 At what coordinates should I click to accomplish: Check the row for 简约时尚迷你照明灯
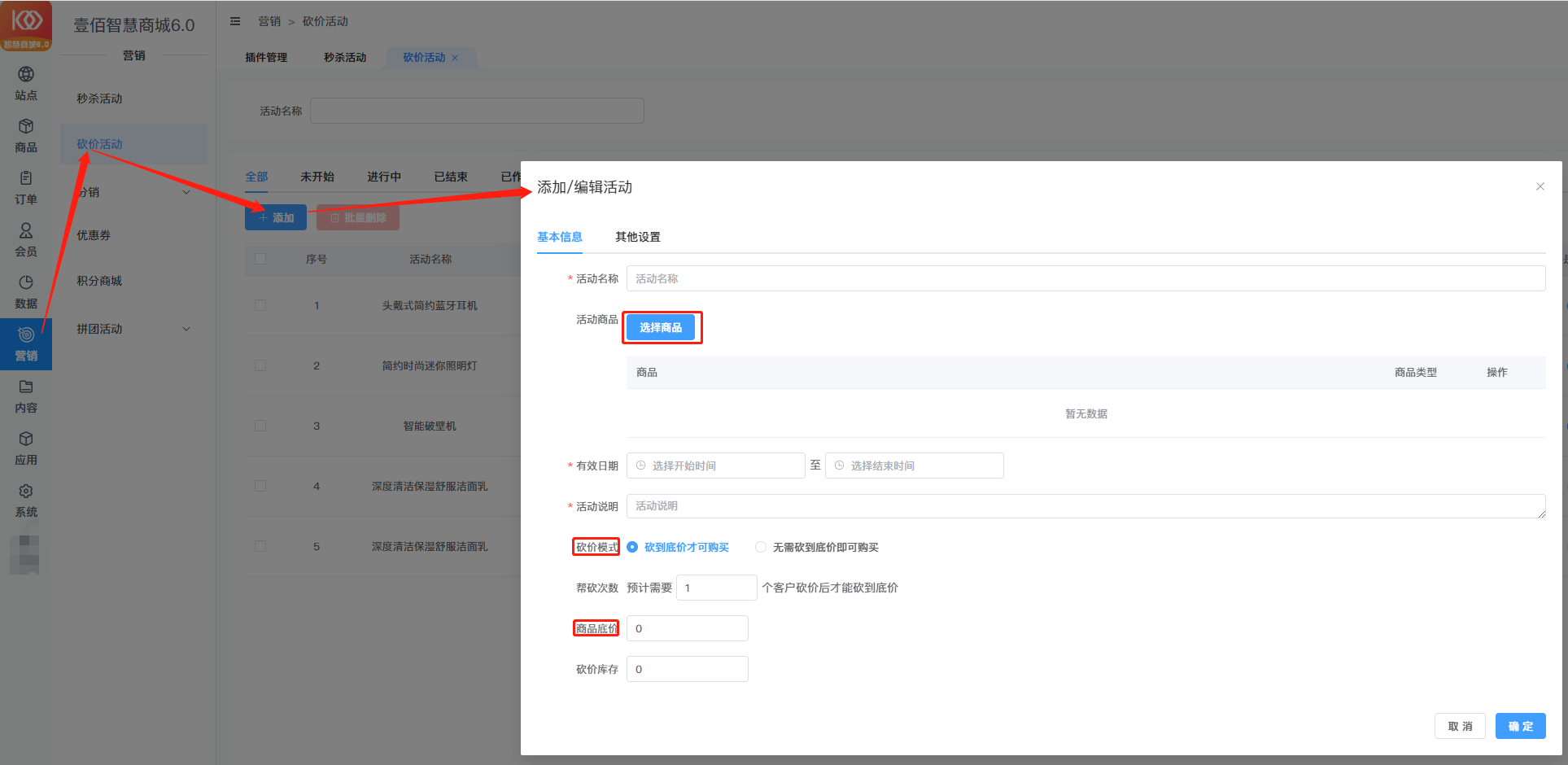260,365
